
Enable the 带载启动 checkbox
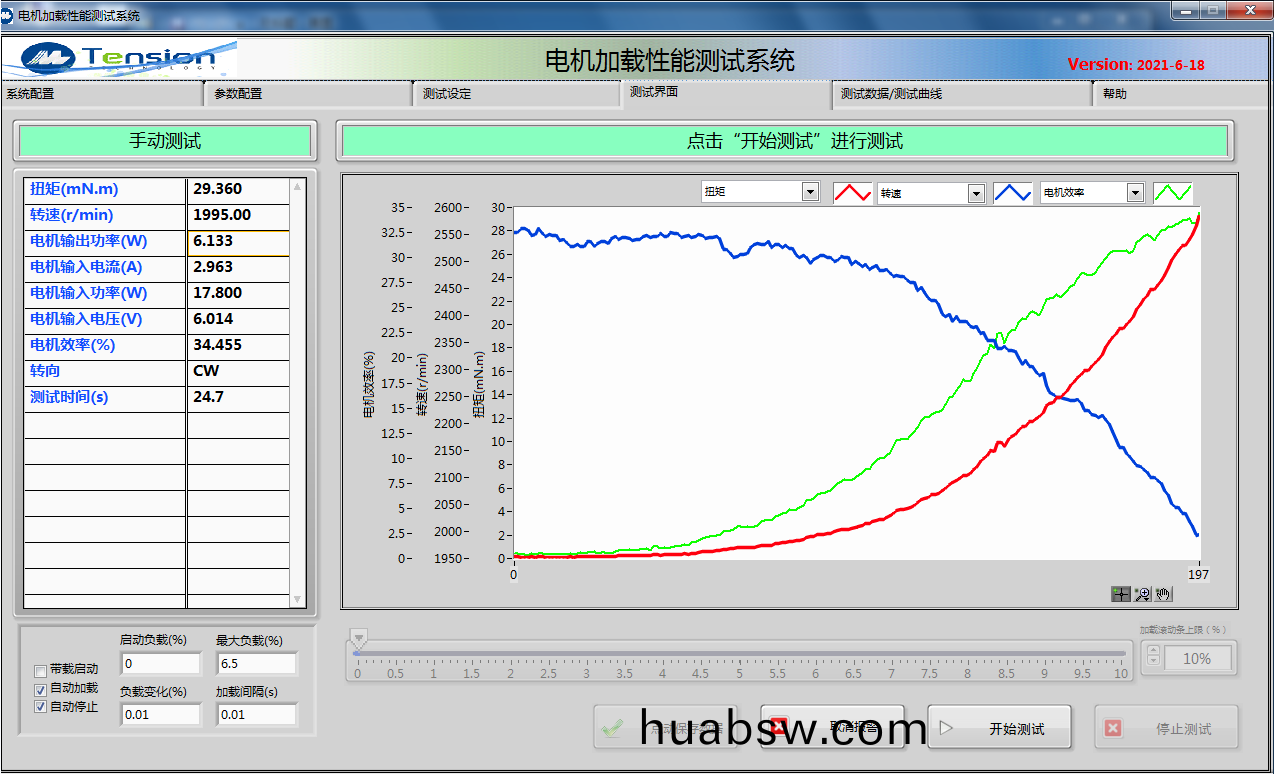click(x=41, y=670)
